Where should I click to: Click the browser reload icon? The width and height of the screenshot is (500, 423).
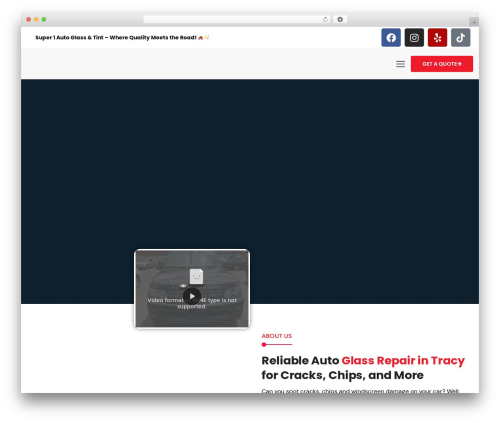[x=325, y=20]
